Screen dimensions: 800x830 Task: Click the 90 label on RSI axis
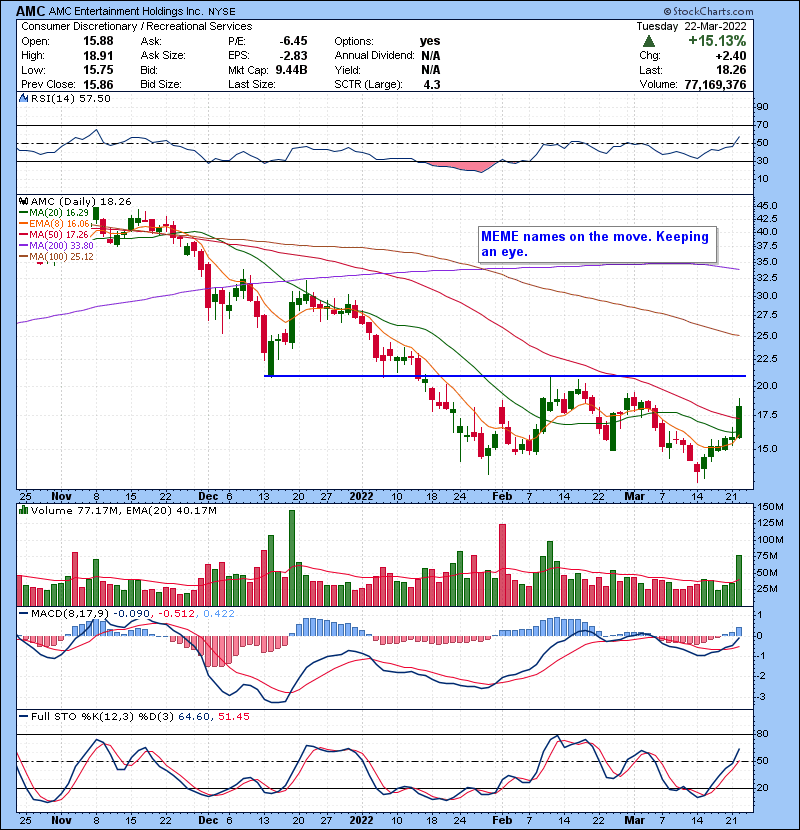point(763,107)
